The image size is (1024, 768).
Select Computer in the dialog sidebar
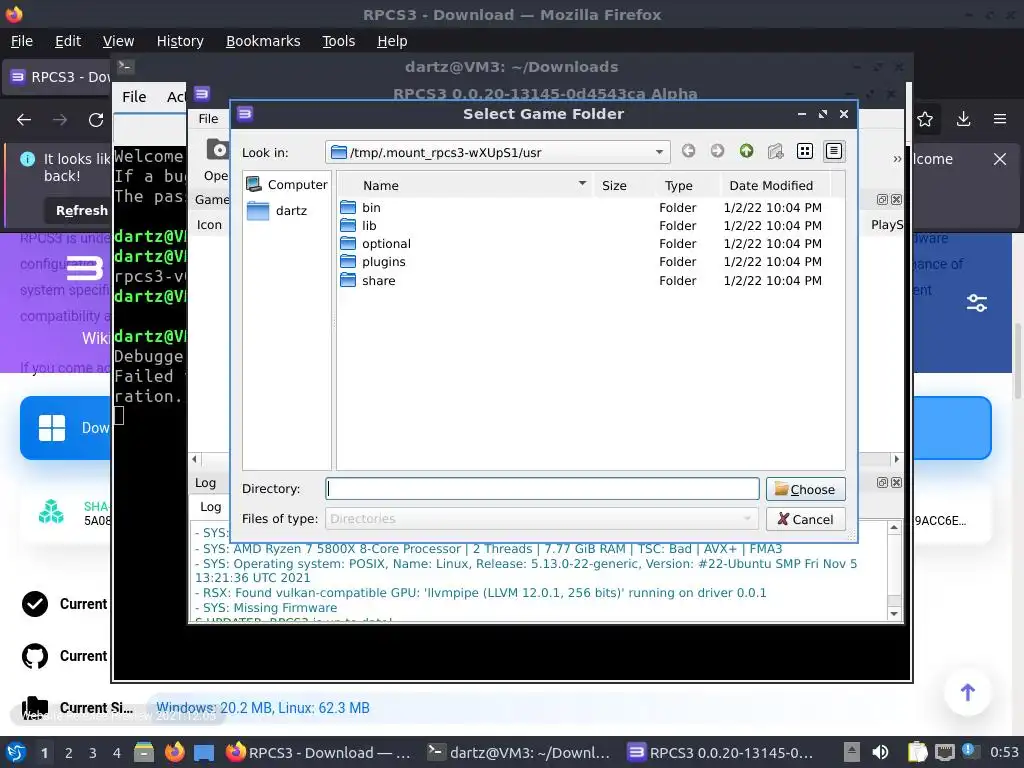tap(287, 185)
